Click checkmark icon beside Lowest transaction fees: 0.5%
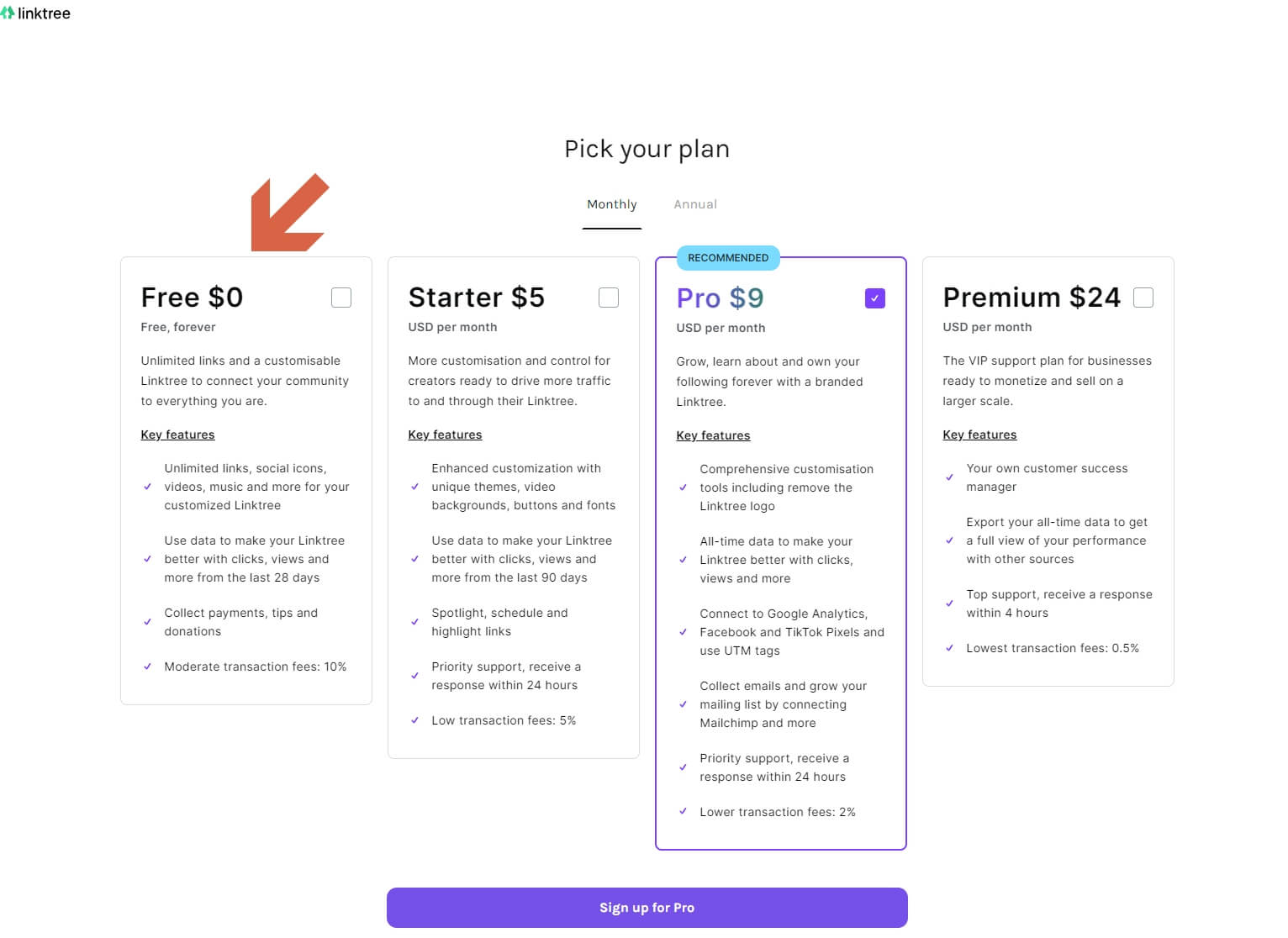The image size is (1288, 938). (x=950, y=648)
